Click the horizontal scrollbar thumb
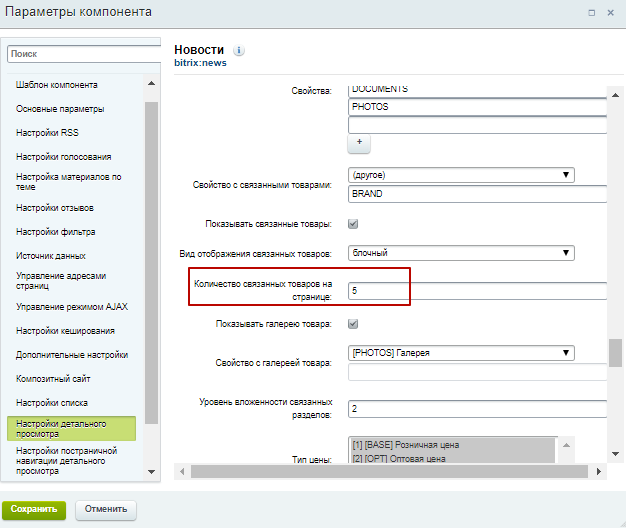Image resolution: width=626 pixels, height=528 pixels. (x=389, y=471)
